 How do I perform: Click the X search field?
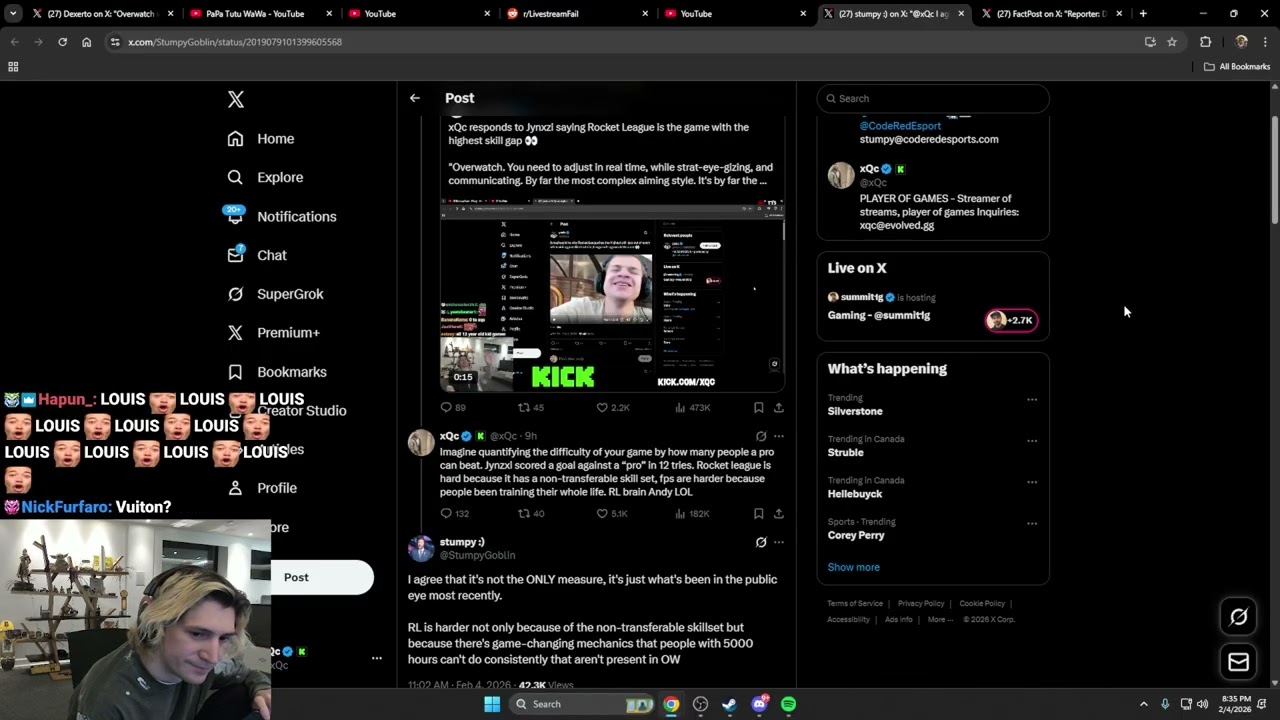coord(933,99)
